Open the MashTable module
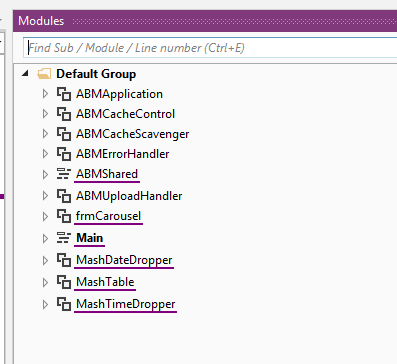The image size is (397, 364). 105,282
